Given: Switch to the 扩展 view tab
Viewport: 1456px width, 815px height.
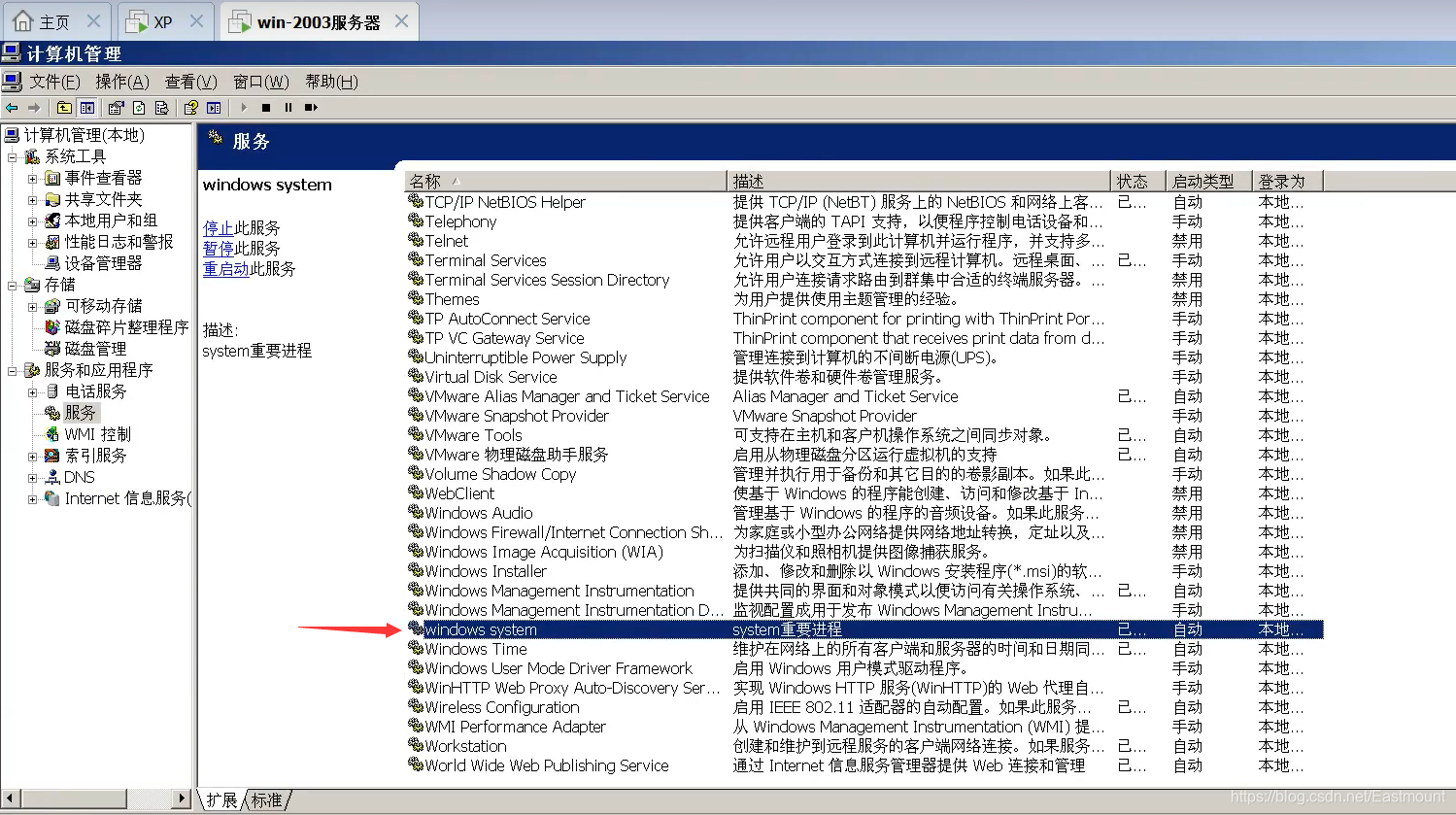Looking at the screenshot, I should [x=221, y=800].
